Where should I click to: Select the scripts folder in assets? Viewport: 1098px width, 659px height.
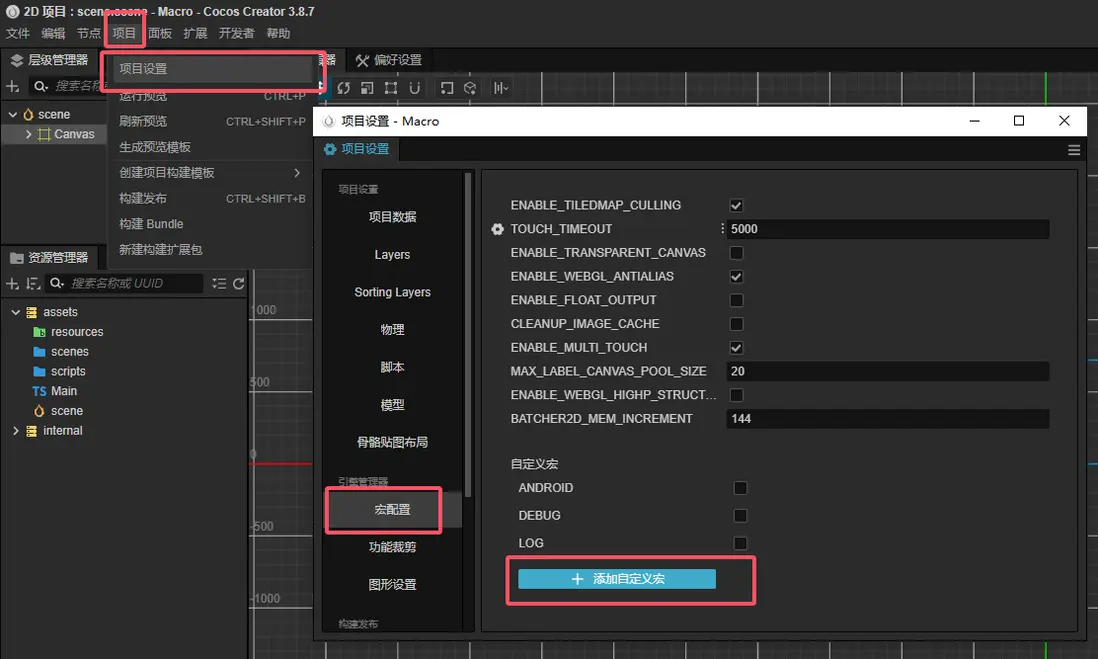[x=60, y=371]
